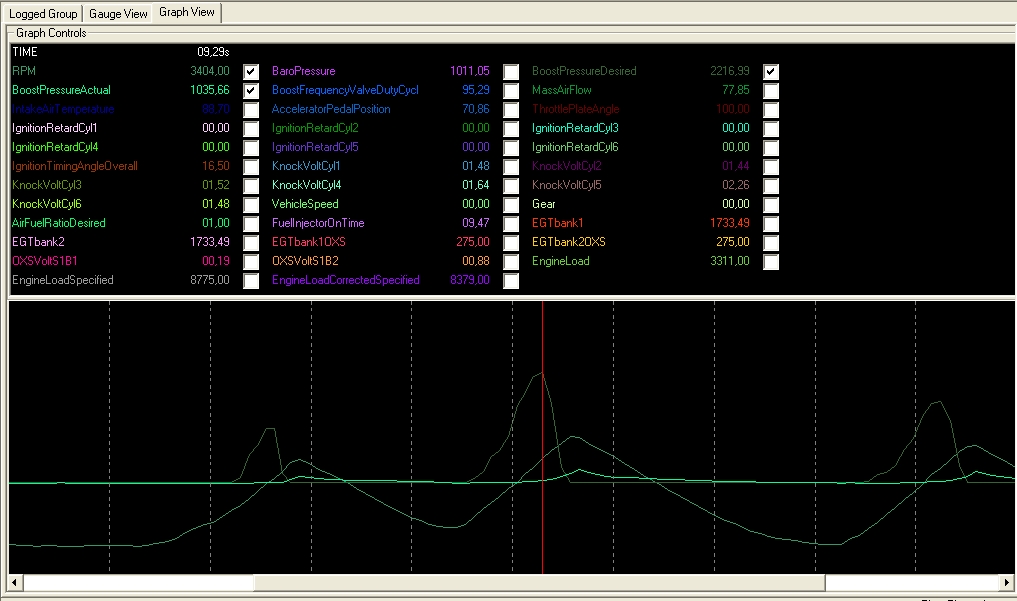Viewport: 1017px width, 601px height.
Task: Tick the IntakeAirTemperature checkbox
Action: (x=251, y=110)
